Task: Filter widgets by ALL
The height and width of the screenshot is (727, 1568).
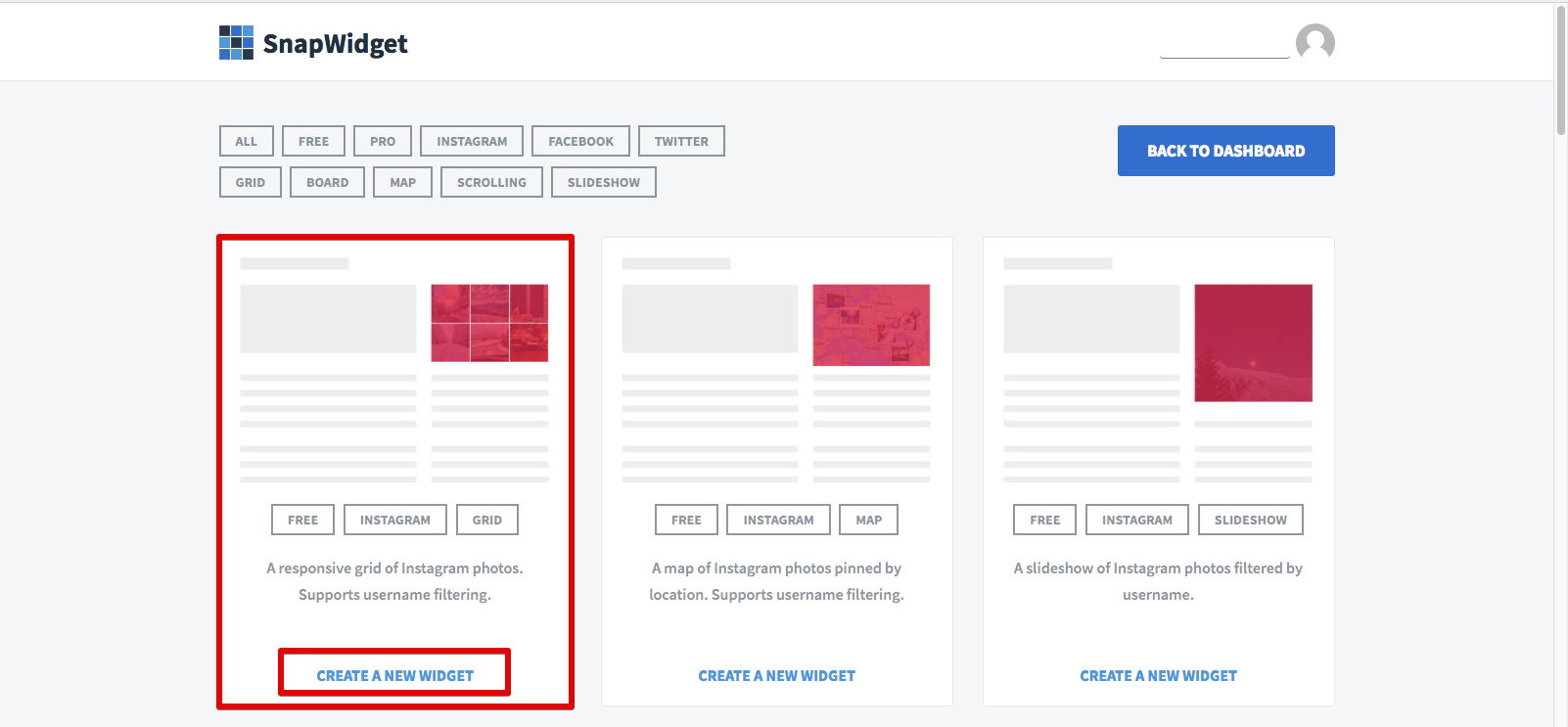Action: click(247, 141)
